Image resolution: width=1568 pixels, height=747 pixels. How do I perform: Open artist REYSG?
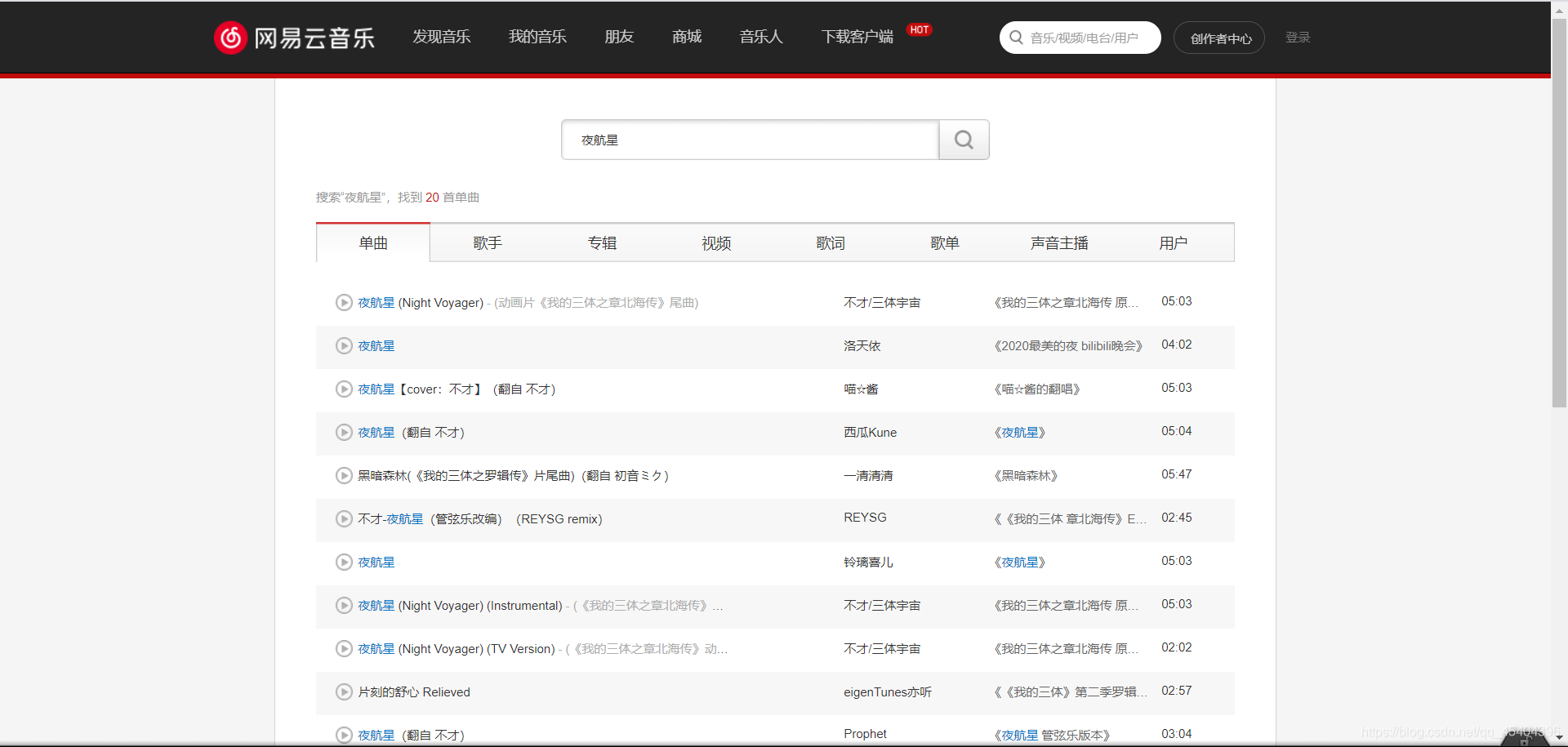(x=865, y=518)
